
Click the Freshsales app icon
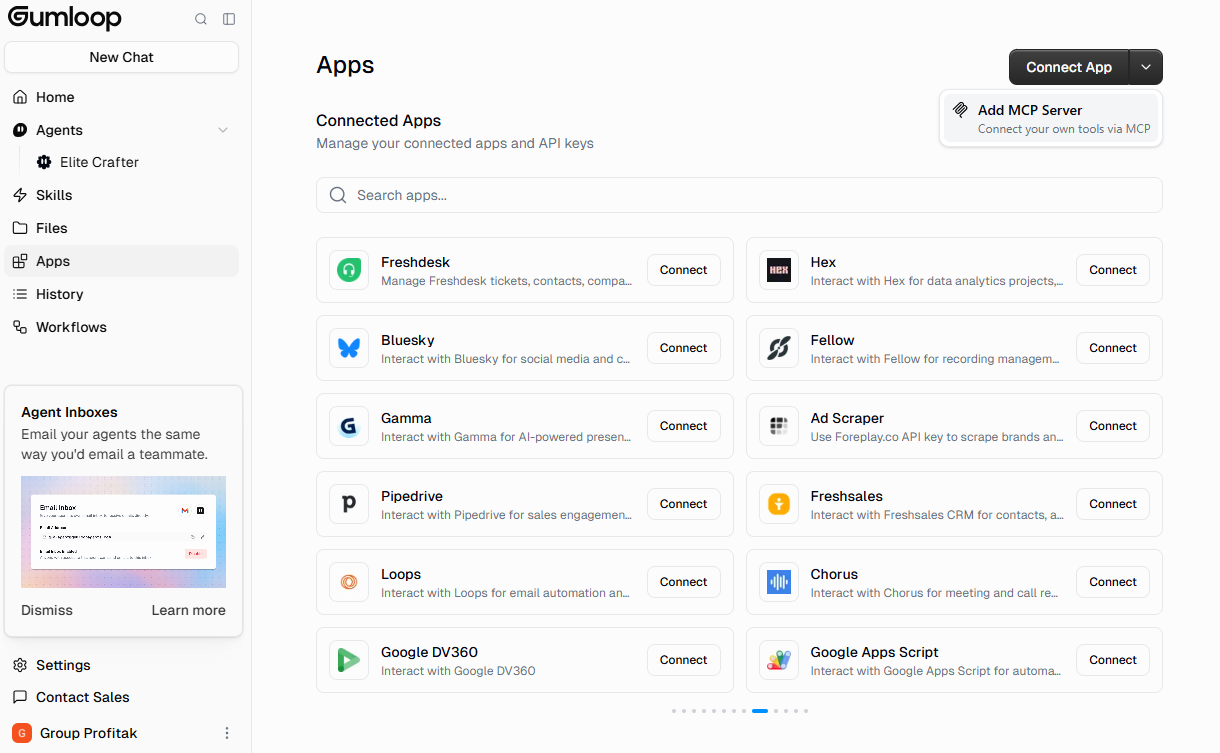pos(778,504)
